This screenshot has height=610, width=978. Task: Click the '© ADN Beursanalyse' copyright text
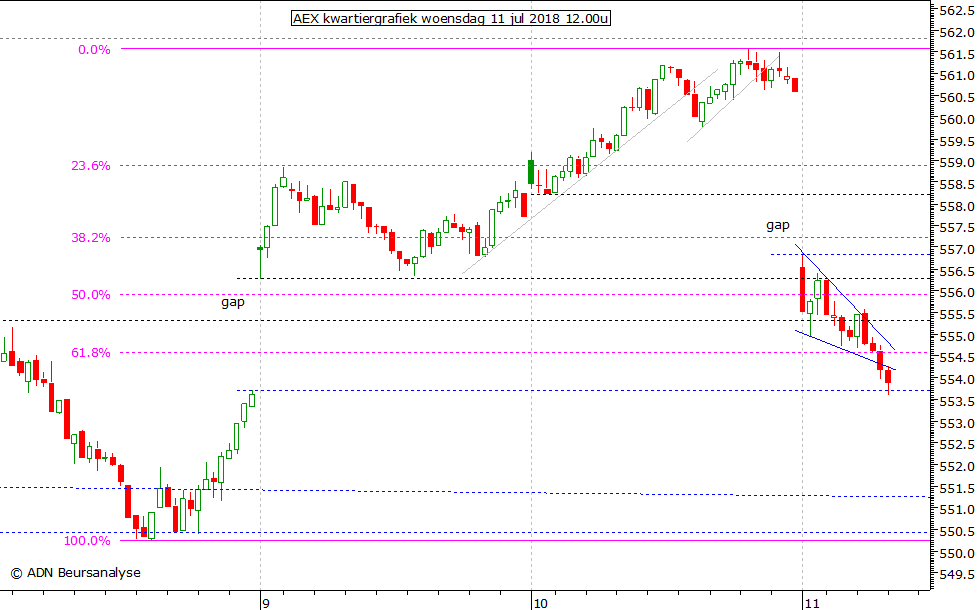(x=75, y=573)
